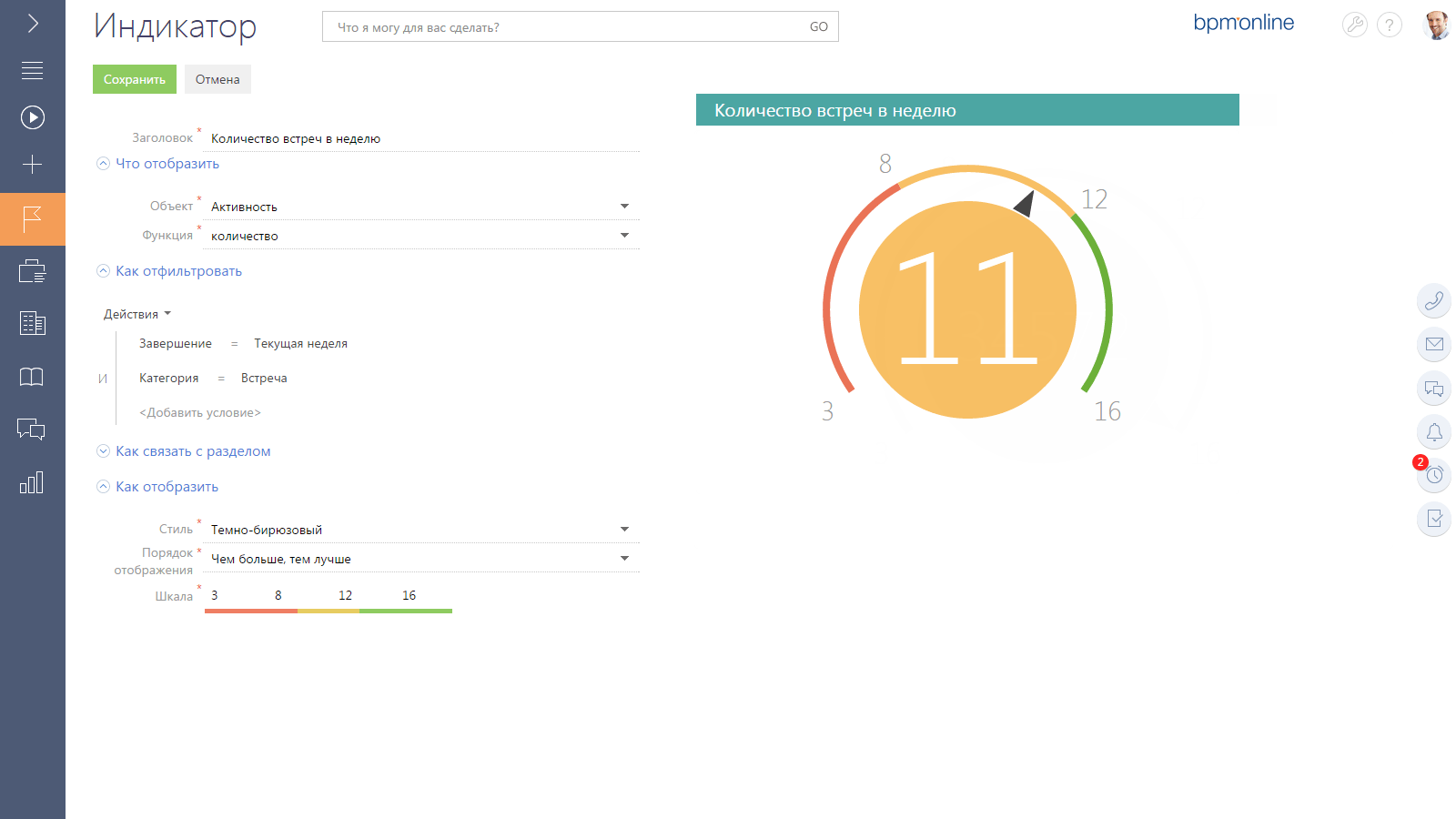Collapse the Как отфильтровать section
The height and width of the screenshot is (819, 1456).
pyautogui.click(x=169, y=271)
